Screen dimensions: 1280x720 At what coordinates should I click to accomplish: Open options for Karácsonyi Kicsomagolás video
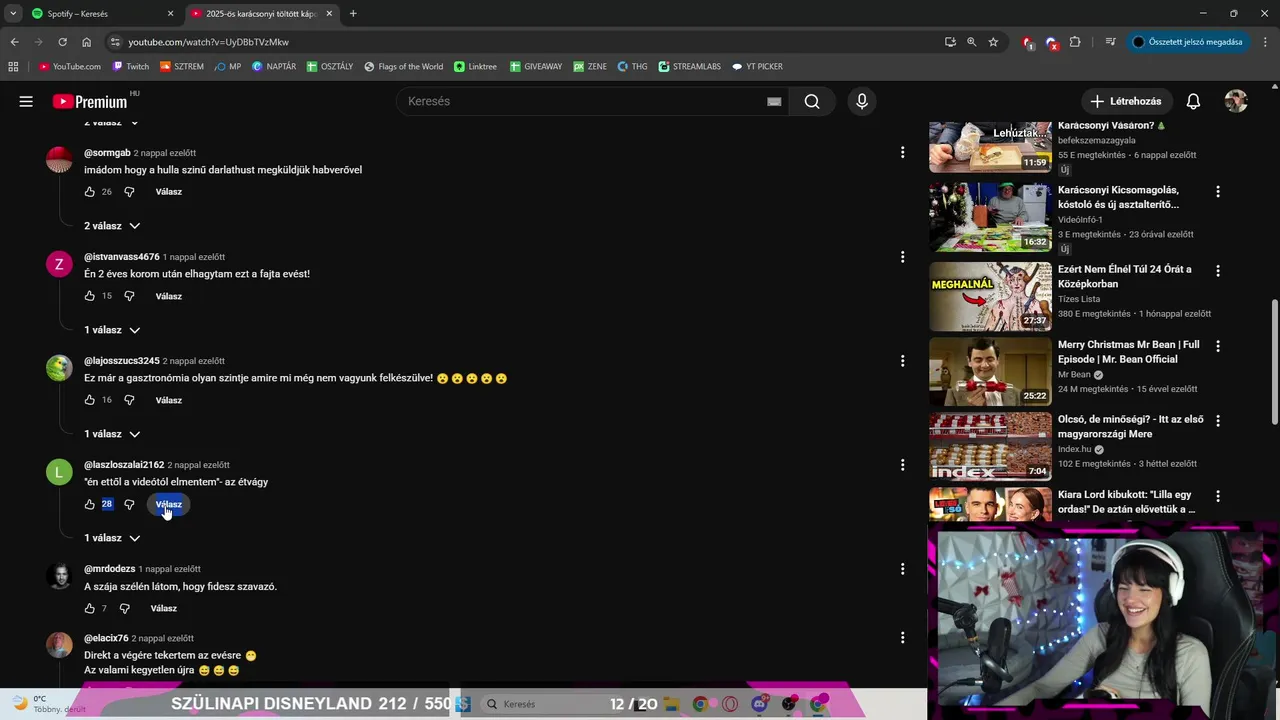(1217, 192)
